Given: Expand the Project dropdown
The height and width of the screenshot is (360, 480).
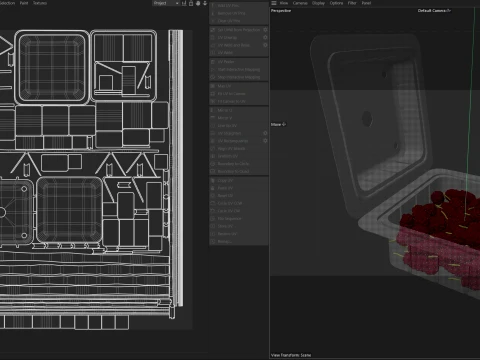Looking at the screenshot, I should [x=166, y=3].
